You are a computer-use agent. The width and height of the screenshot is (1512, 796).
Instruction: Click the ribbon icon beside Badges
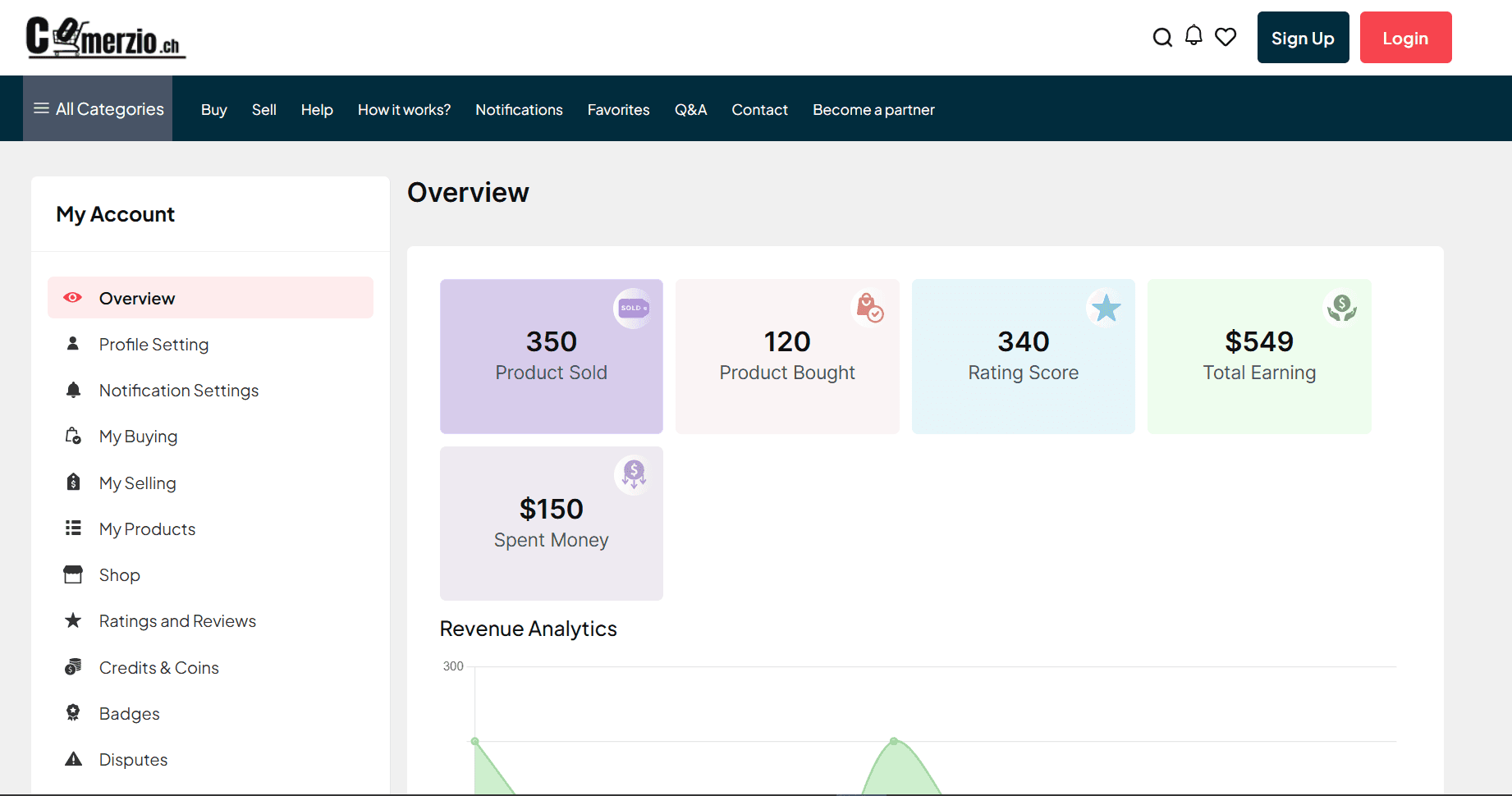[x=73, y=712]
